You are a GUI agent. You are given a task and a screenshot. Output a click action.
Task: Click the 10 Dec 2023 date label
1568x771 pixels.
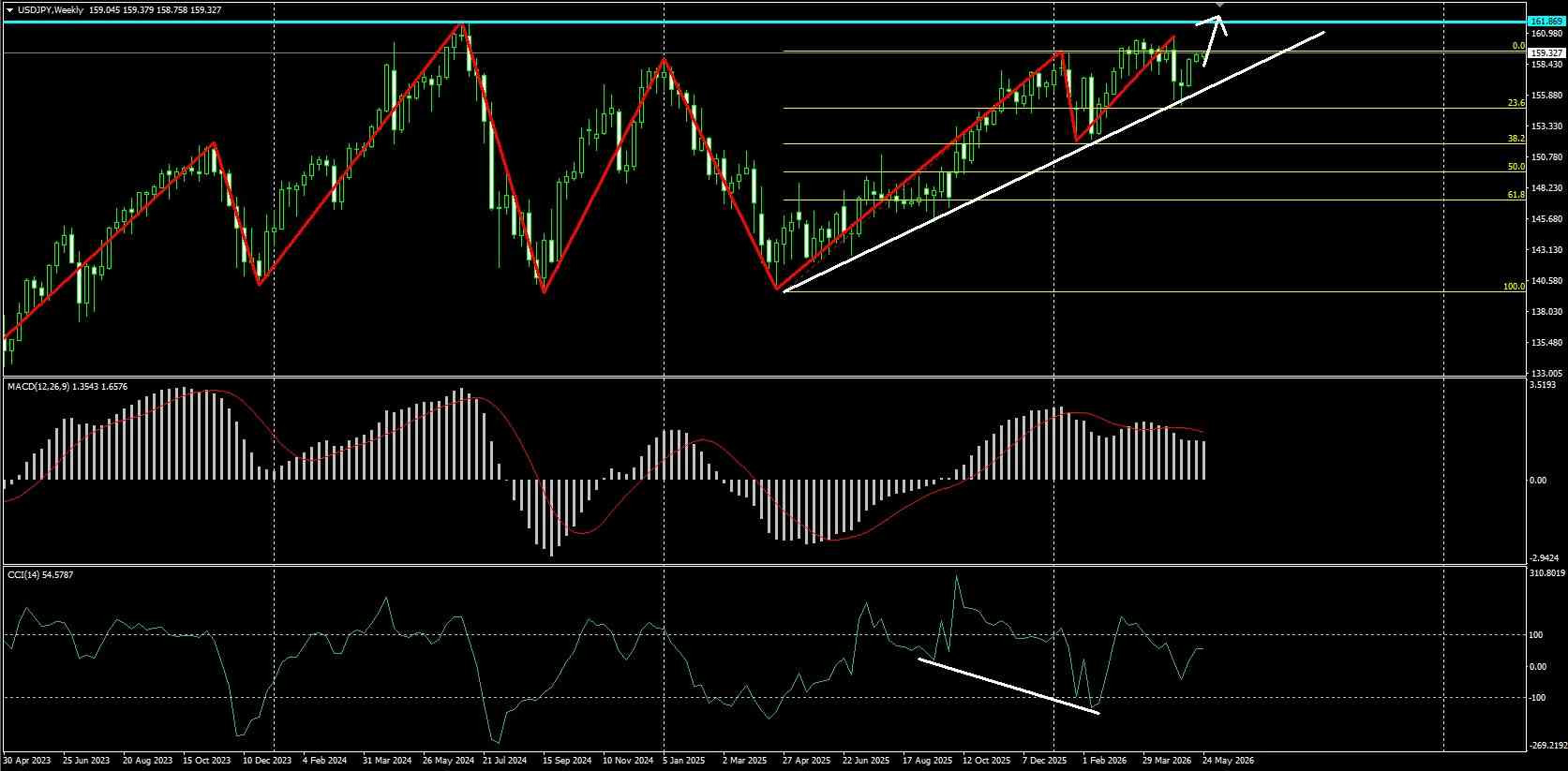[267, 761]
